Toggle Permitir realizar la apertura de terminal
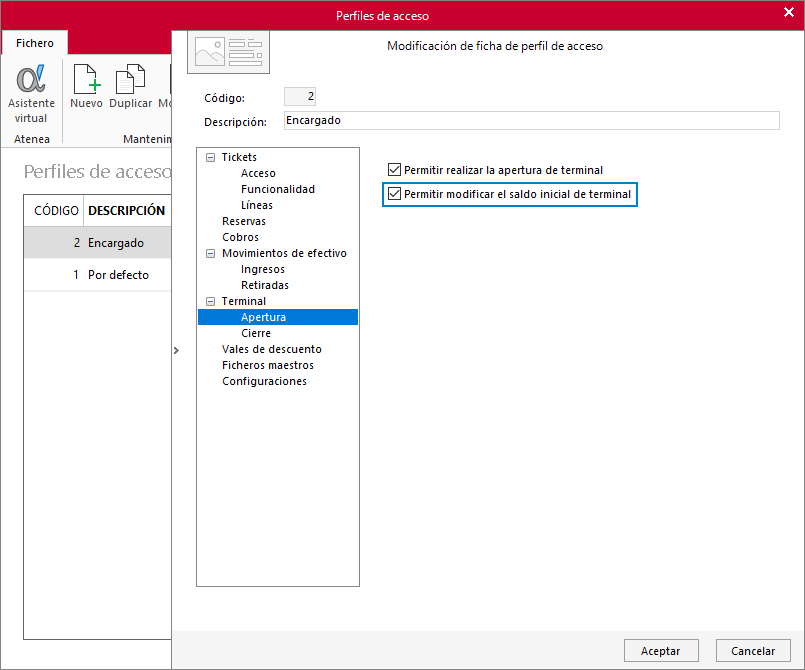Image resolution: width=805 pixels, height=670 pixels. point(394,170)
